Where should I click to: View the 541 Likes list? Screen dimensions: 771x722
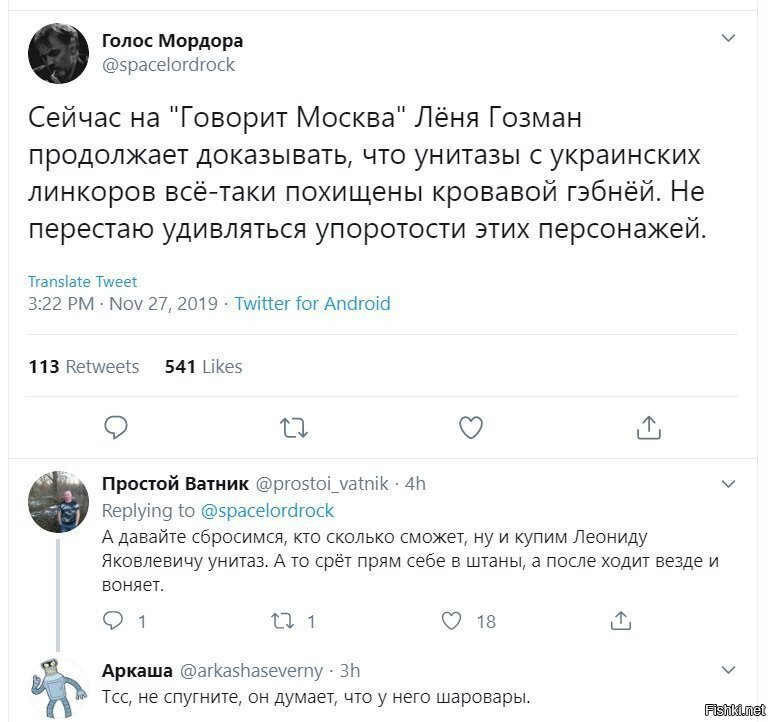click(204, 366)
